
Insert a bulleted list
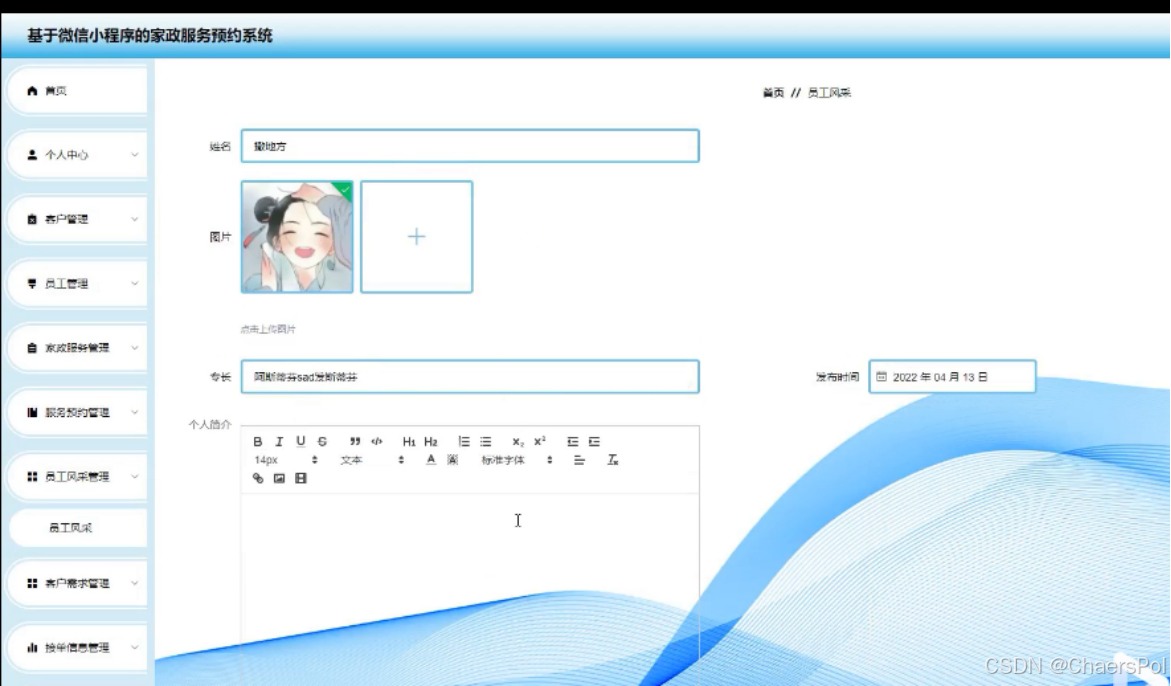[x=485, y=442]
